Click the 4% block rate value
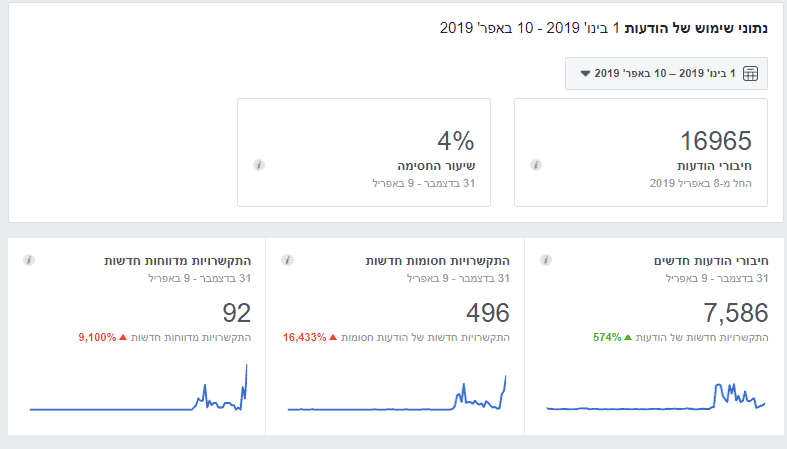Viewport: 787px width, 449px height. click(x=455, y=141)
